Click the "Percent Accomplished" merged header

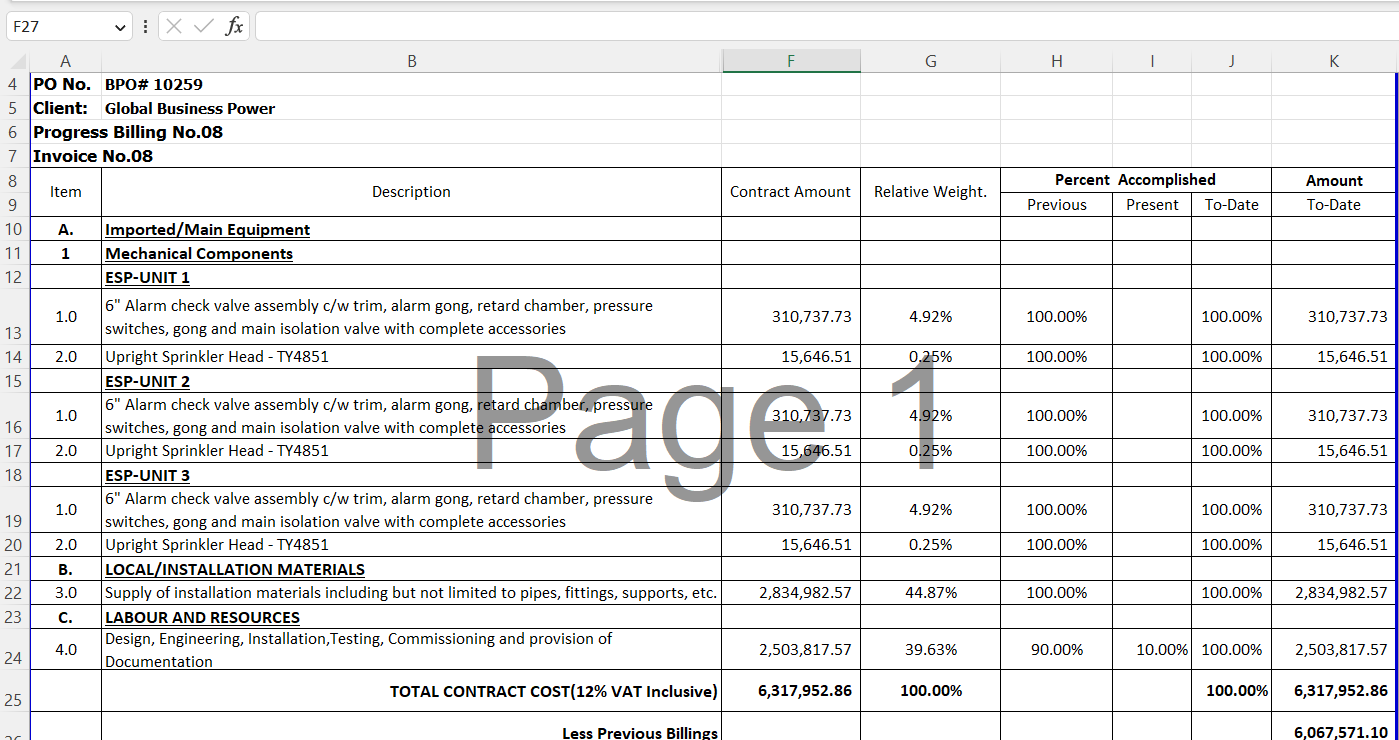click(1136, 180)
